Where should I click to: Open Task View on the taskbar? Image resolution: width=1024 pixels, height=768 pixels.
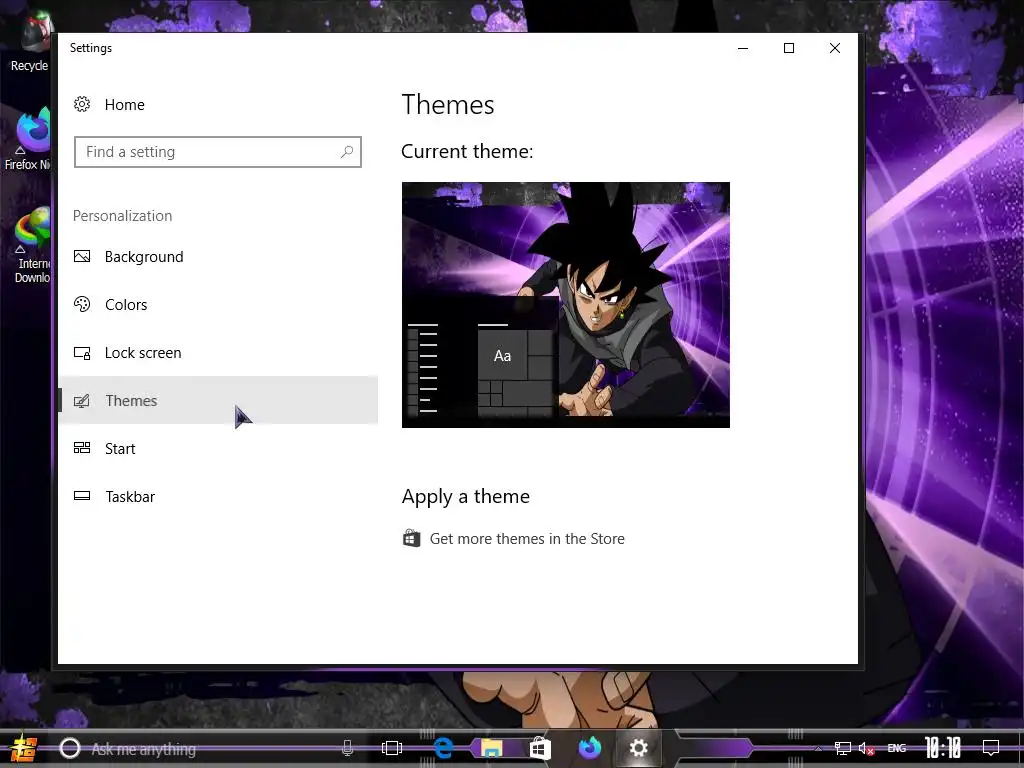coord(392,748)
